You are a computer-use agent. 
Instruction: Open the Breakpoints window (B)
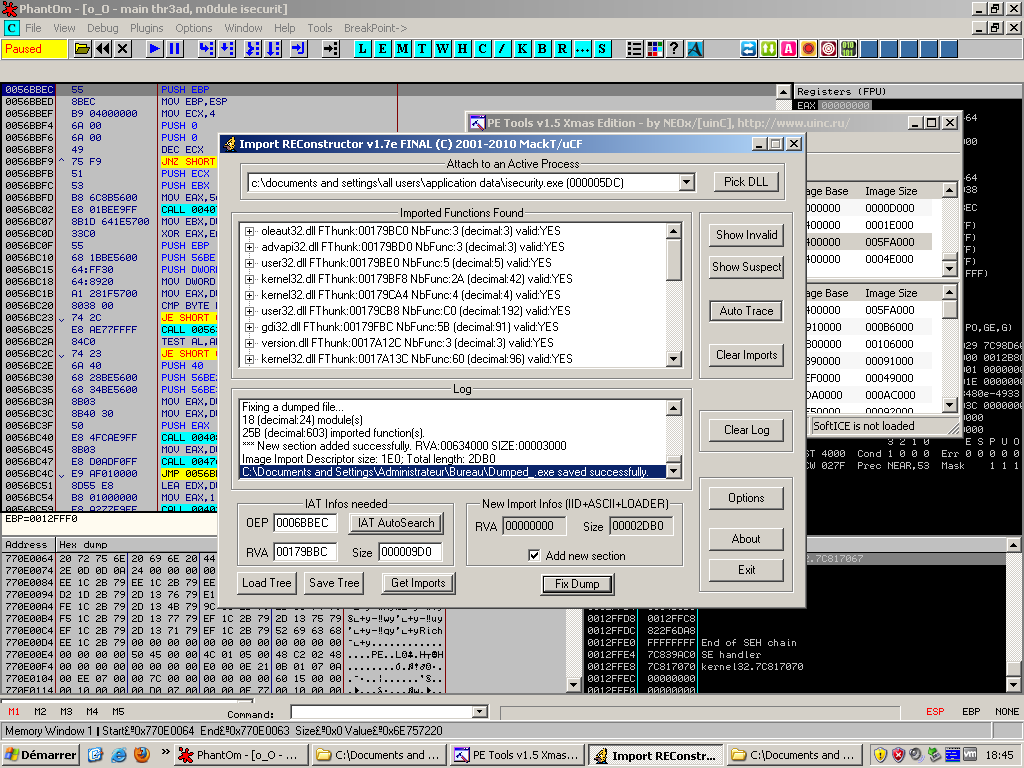tap(542, 49)
